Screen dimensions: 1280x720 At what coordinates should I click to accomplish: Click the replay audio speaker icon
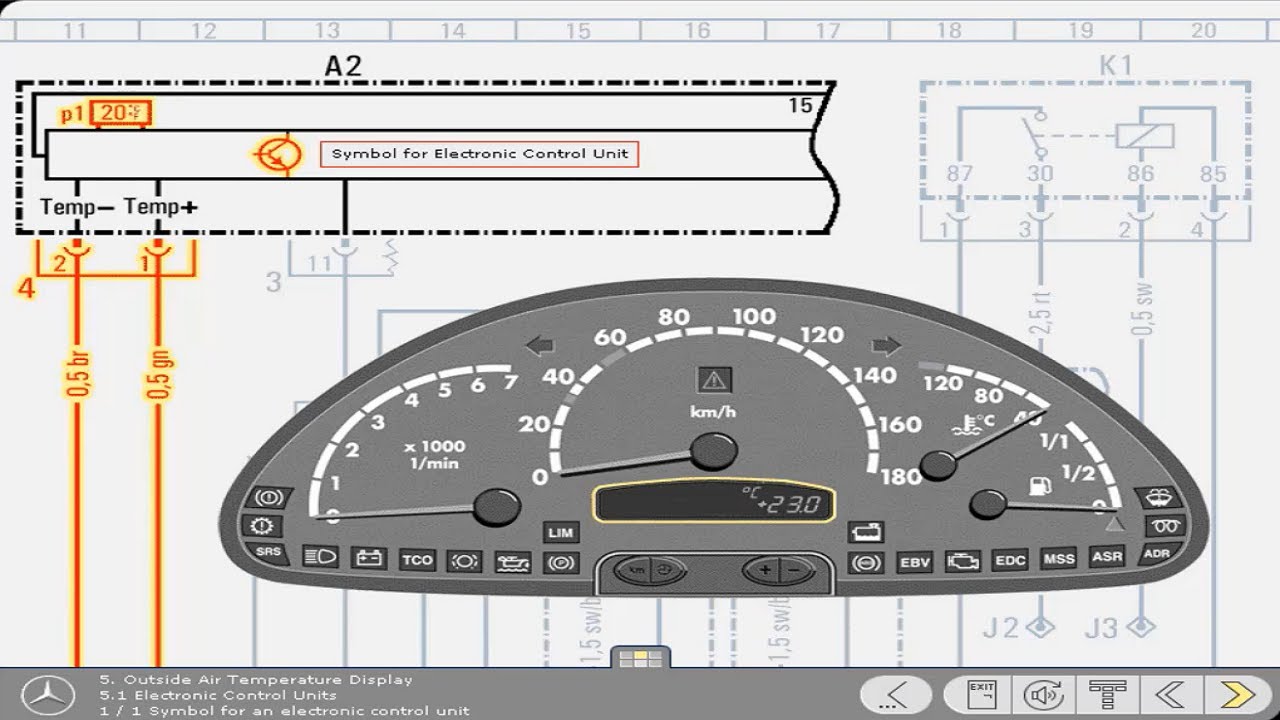click(x=1043, y=694)
